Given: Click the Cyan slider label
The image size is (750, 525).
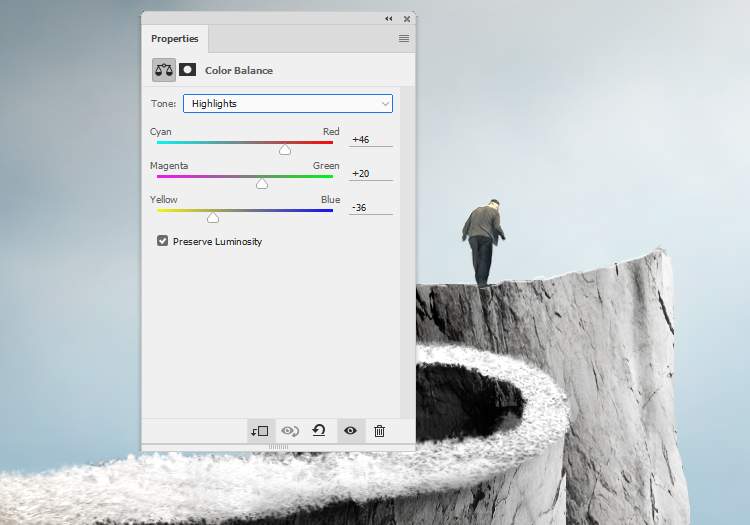Looking at the screenshot, I should click(x=161, y=132).
